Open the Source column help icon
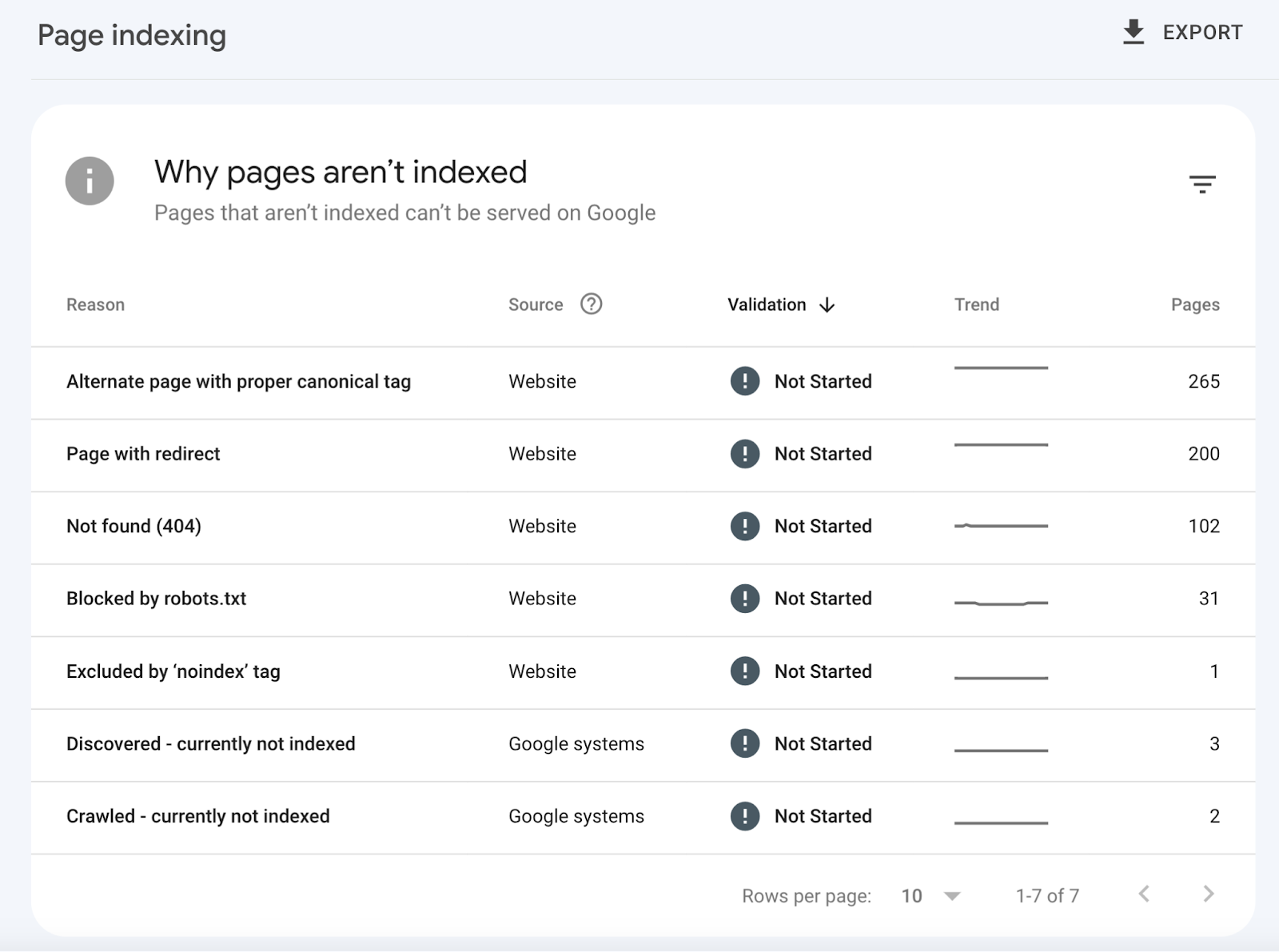Image resolution: width=1279 pixels, height=952 pixels. (x=591, y=304)
